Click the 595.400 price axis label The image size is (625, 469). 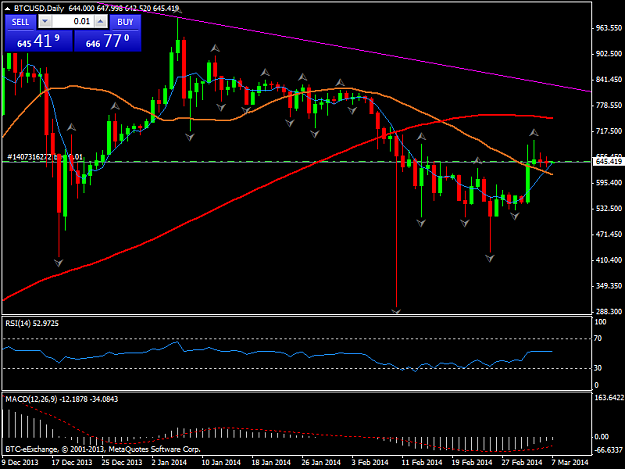pos(609,182)
